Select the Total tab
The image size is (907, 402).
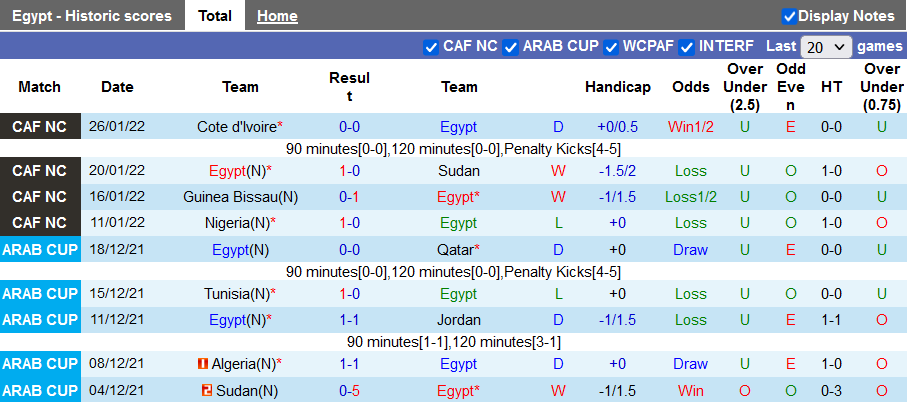click(215, 16)
